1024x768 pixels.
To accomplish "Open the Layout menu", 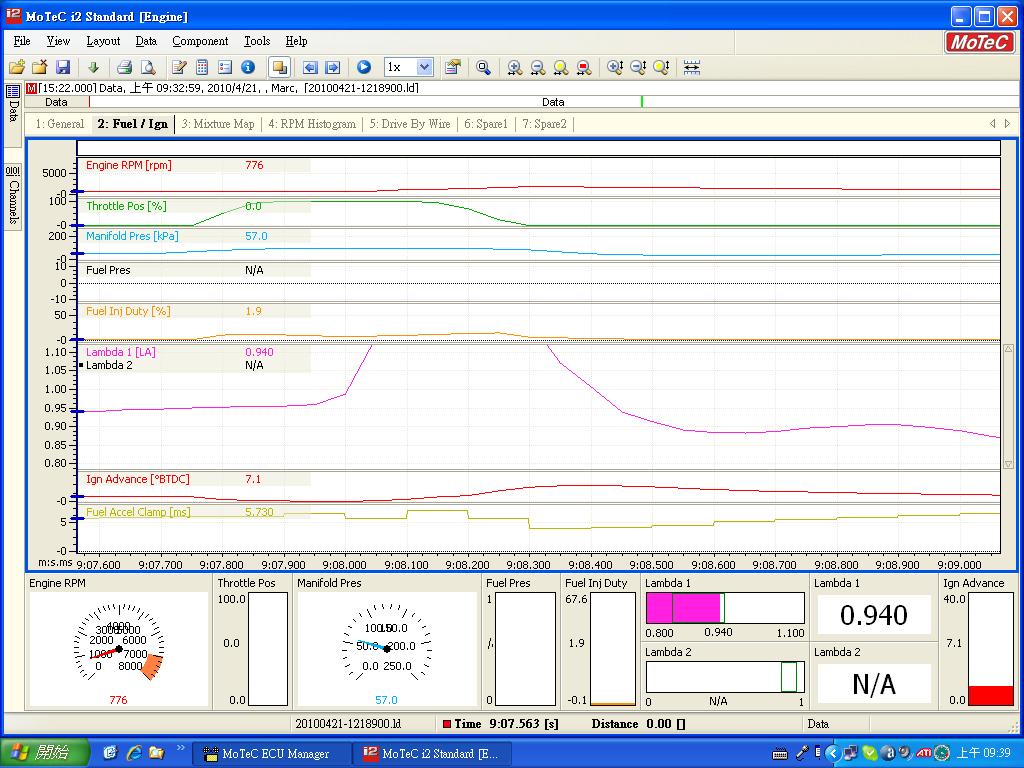I will 103,41.
